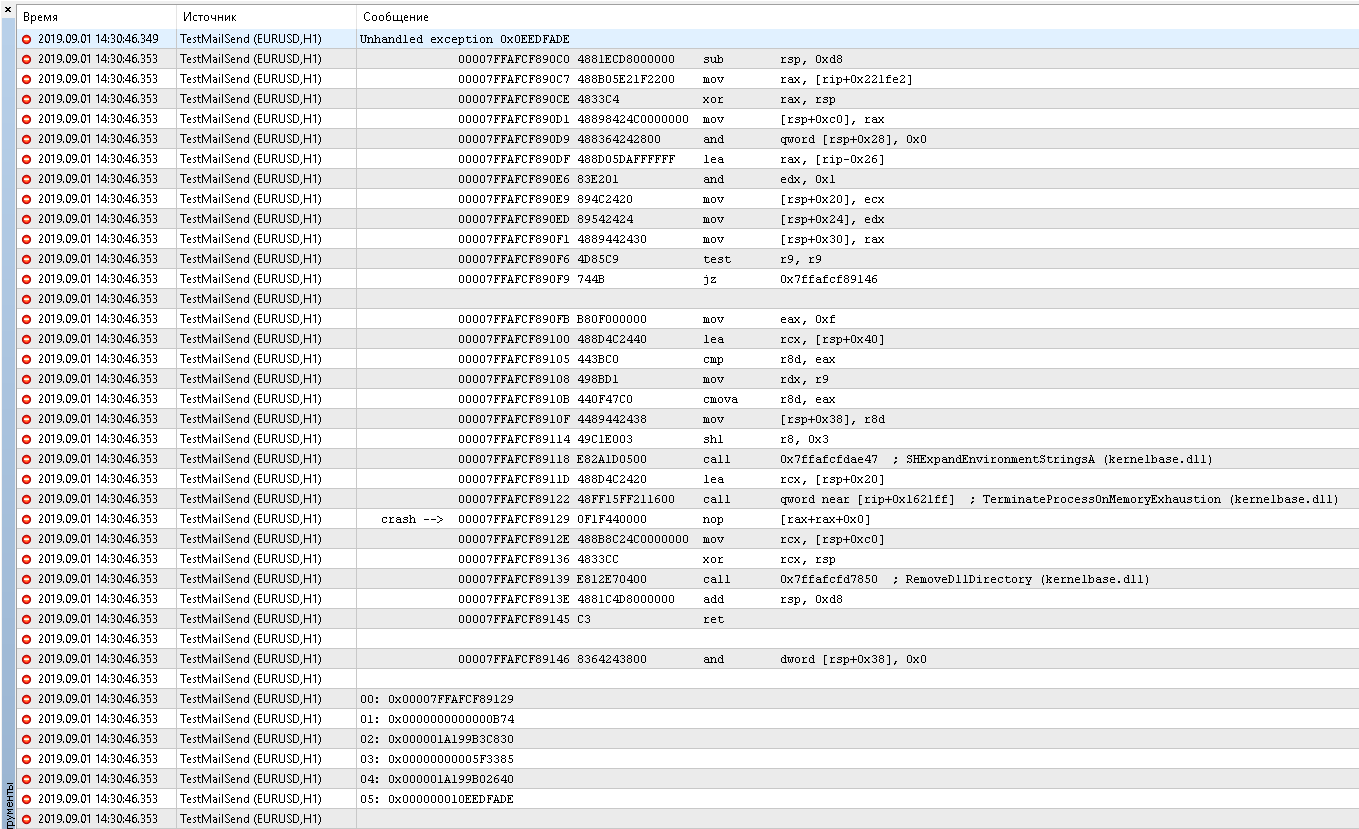The height and width of the screenshot is (829, 1359).
Task: Click the error icon on the jz 0x7ffafcf89146 row
Action: tap(25, 278)
